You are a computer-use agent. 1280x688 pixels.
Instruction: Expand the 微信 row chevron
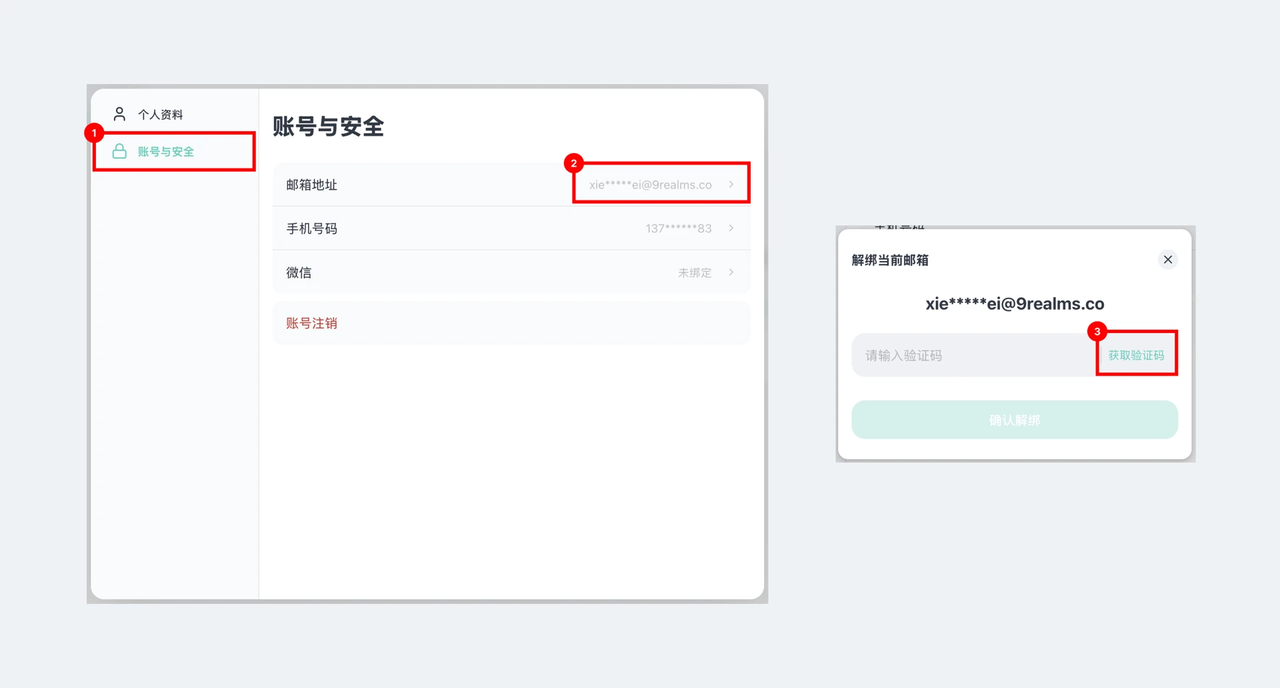[x=731, y=272]
